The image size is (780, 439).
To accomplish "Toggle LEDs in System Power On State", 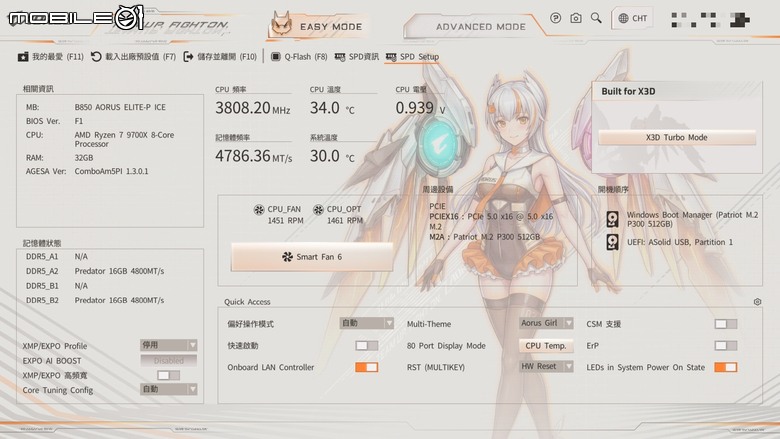I will 726,367.
